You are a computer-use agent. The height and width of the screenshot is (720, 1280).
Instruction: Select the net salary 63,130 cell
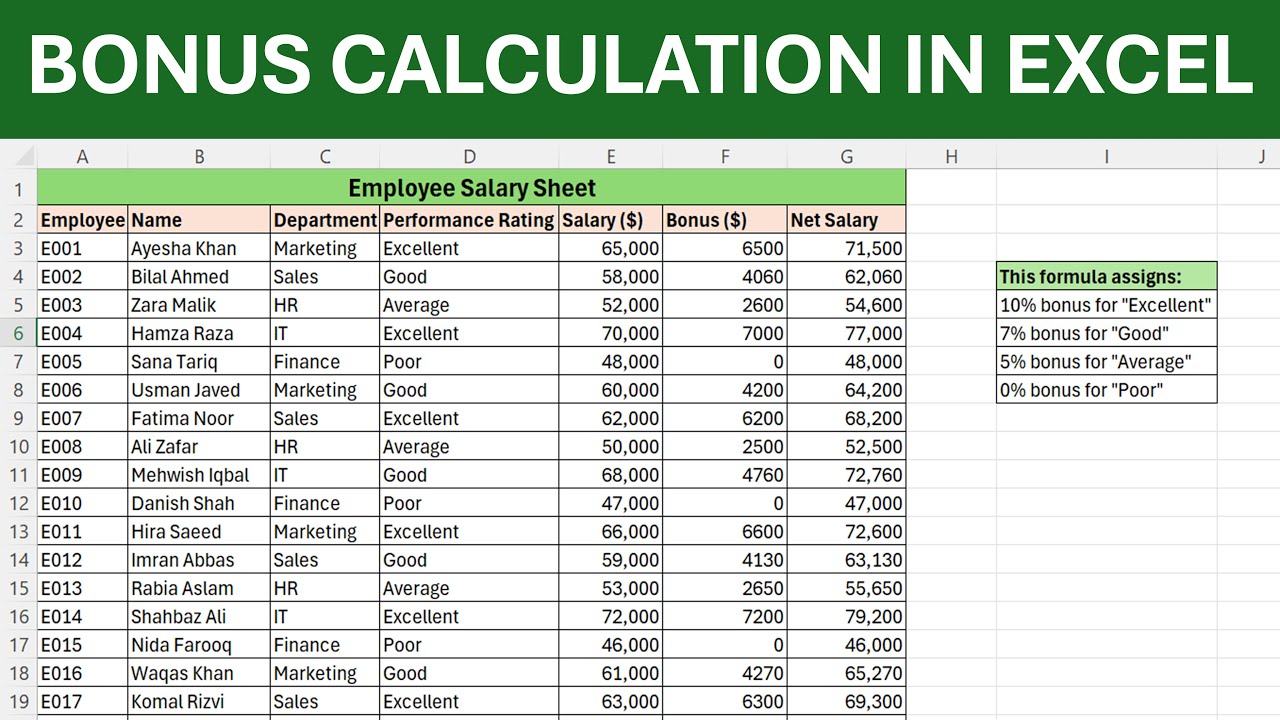[x=846, y=560]
